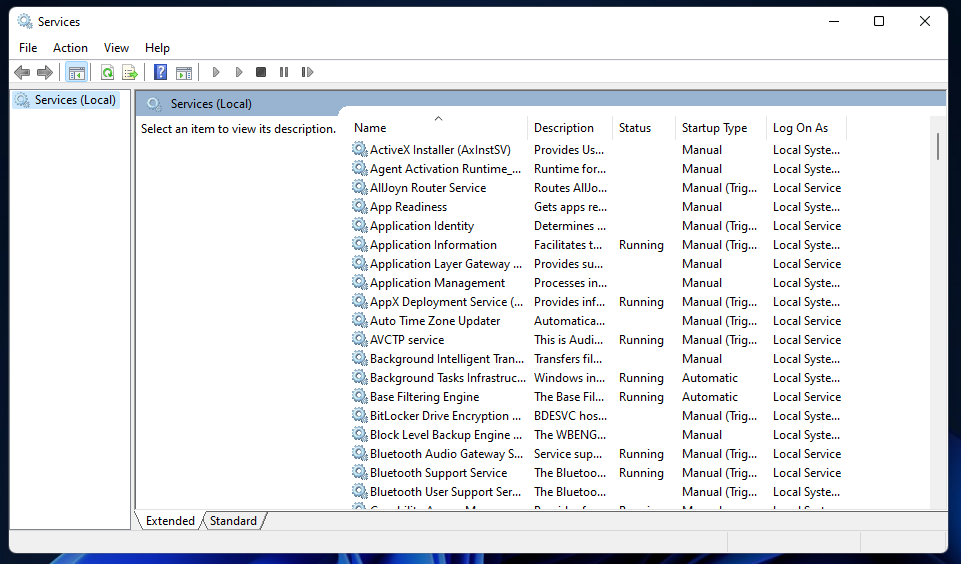Switch to the Standard tab

coord(234,520)
